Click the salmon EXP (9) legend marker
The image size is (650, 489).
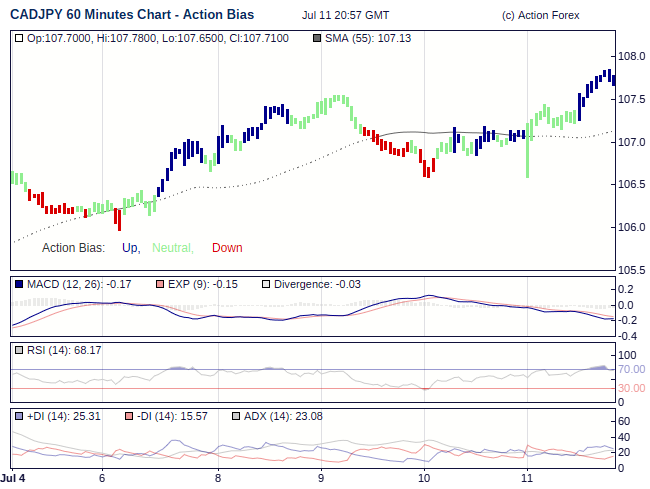(161, 285)
